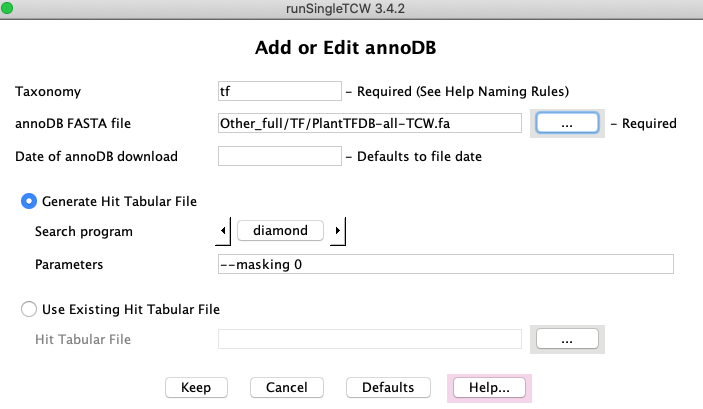Image resolution: width=703 pixels, height=409 pixels.
Task: Click the Taxonomy text field
Action: [280, 91]
